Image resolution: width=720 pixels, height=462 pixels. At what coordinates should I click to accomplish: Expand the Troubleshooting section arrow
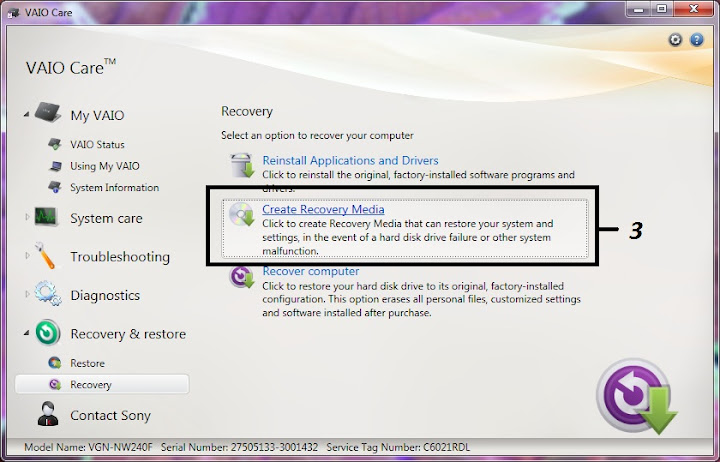coord(27,255)
